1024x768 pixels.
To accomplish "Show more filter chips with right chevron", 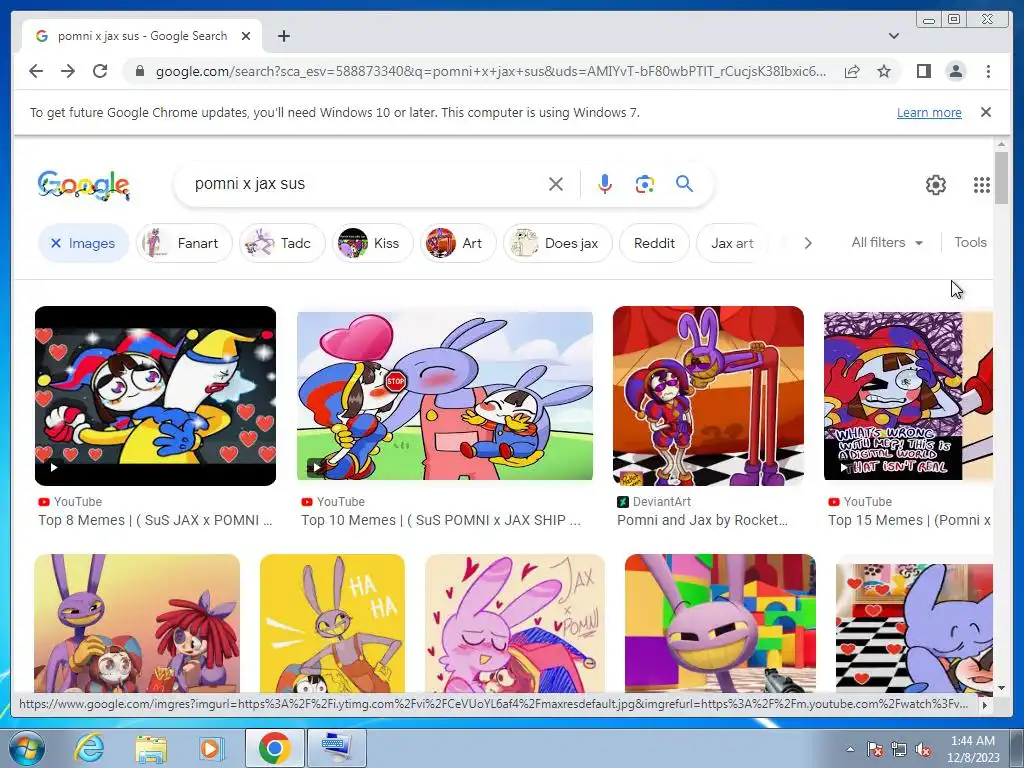I will pos(808,243).
